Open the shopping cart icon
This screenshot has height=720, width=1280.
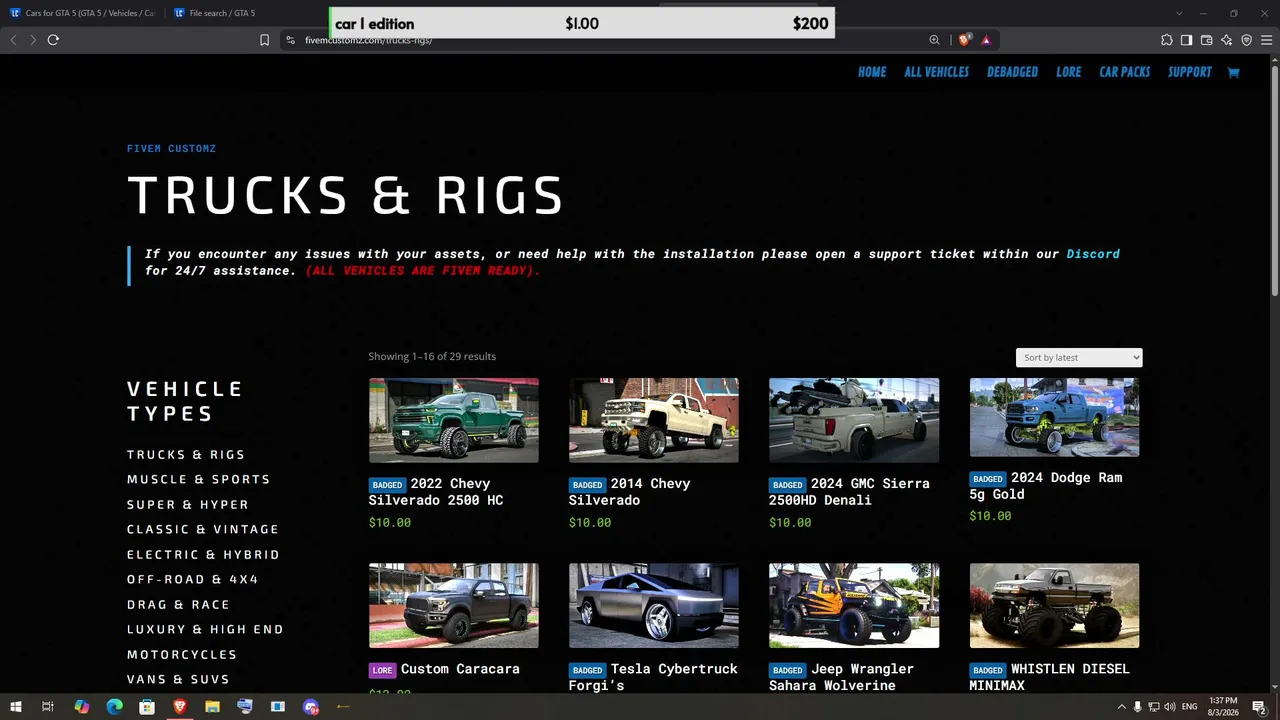click(x=1233, y=72)
